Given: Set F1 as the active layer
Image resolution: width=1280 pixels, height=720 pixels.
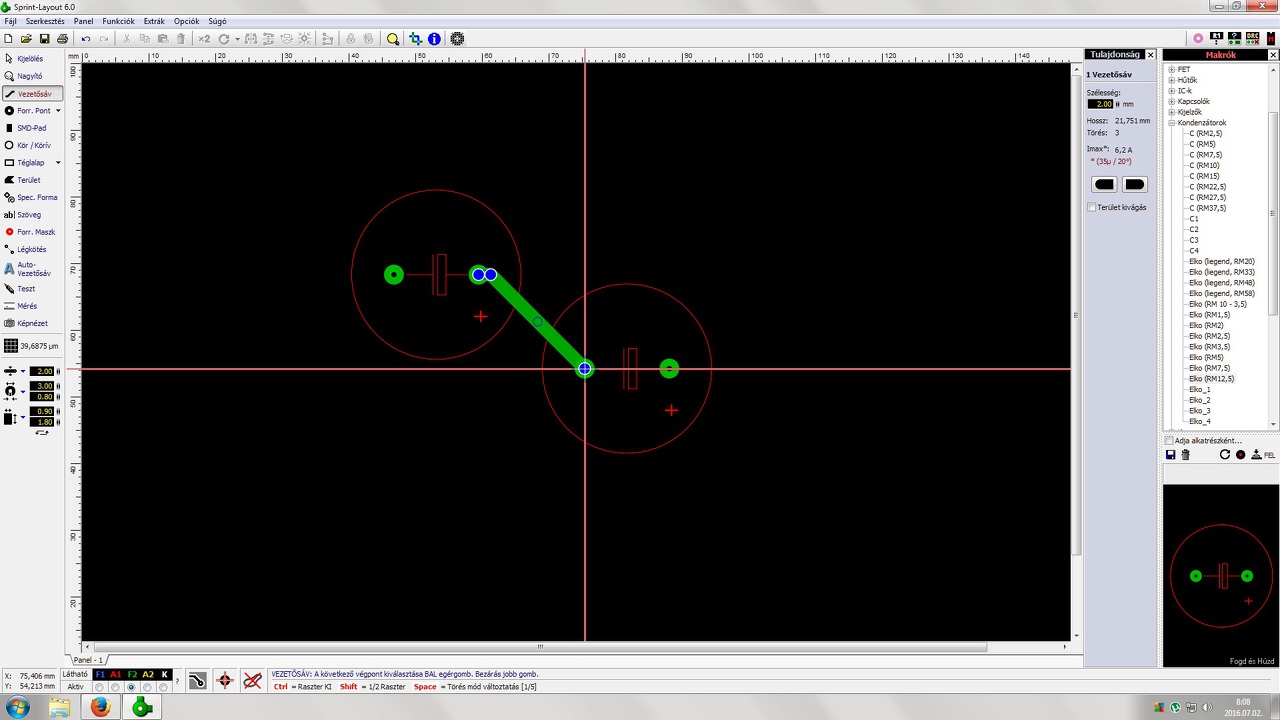Looking at the screenshot, I should point(99,687).
